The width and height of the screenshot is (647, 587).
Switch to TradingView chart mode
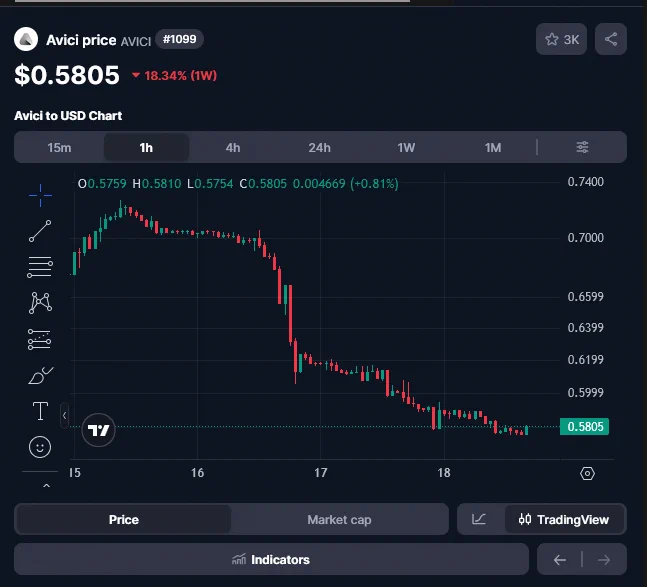(564, 519)
